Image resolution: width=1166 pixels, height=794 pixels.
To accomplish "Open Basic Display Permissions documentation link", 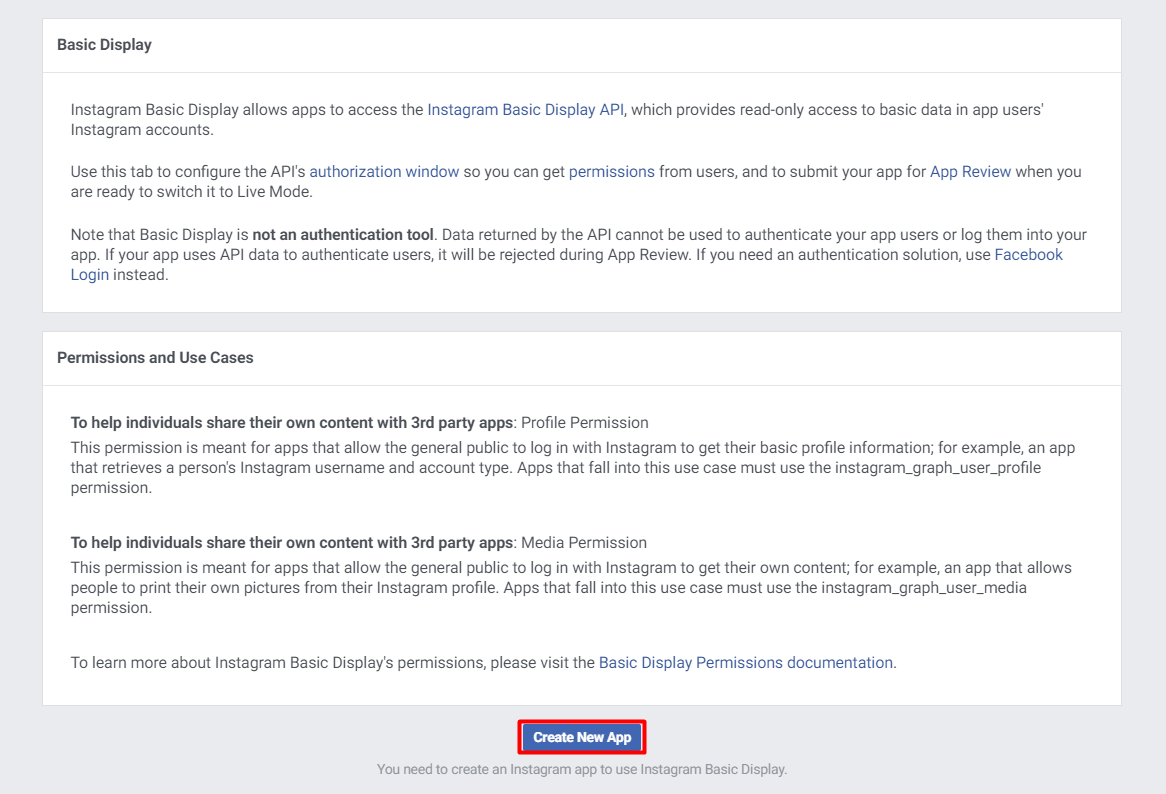I will point(745,662).
